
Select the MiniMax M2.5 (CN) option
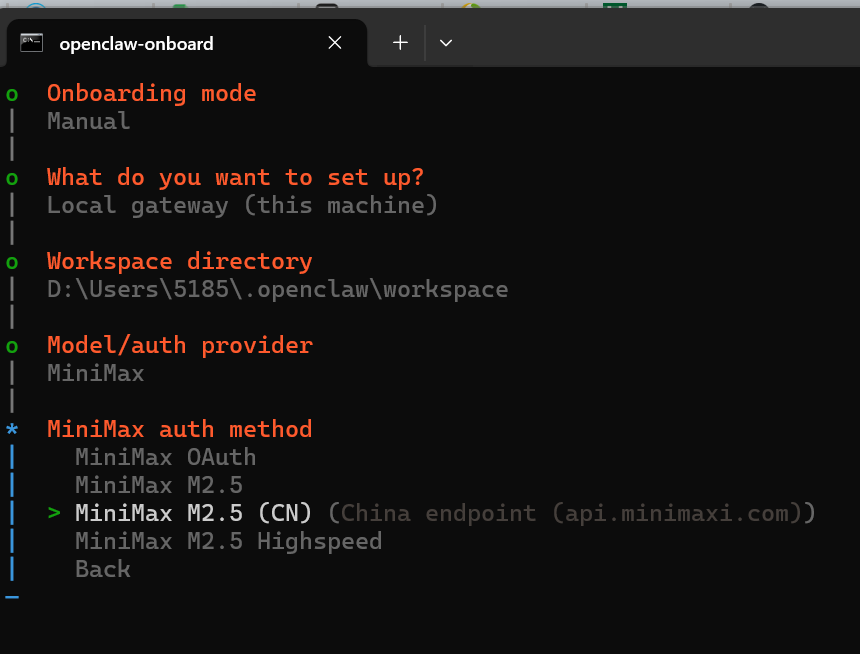point(194,513)
